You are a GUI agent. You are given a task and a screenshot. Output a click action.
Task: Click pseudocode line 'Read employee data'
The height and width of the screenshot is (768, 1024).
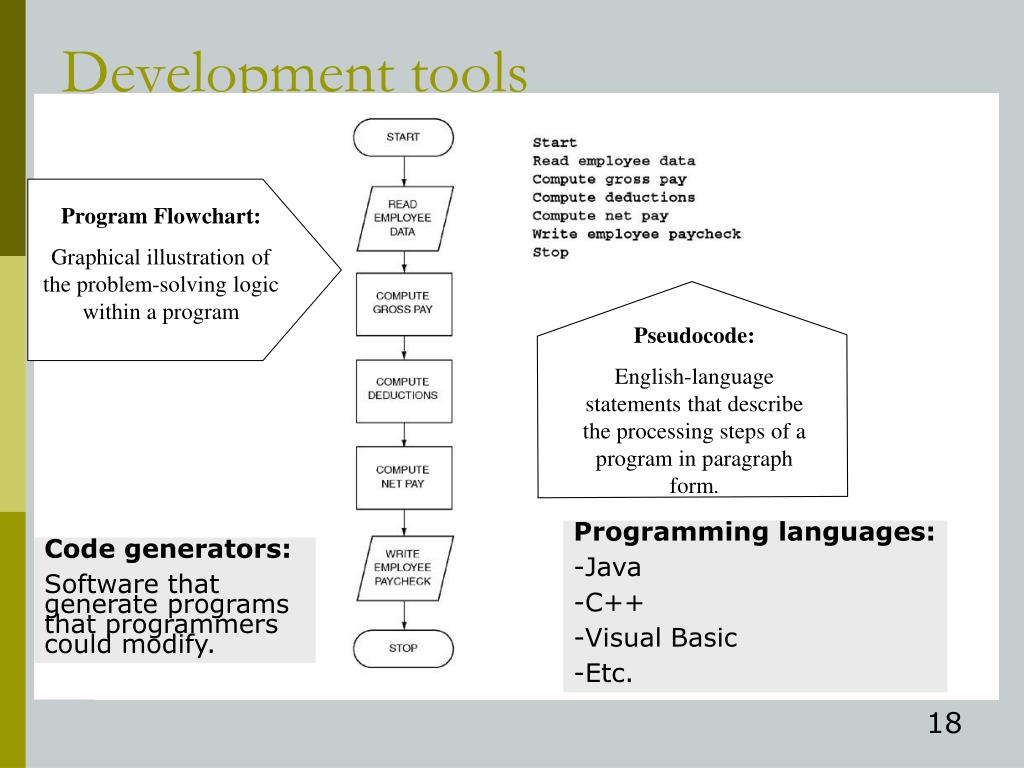(613, 161)
